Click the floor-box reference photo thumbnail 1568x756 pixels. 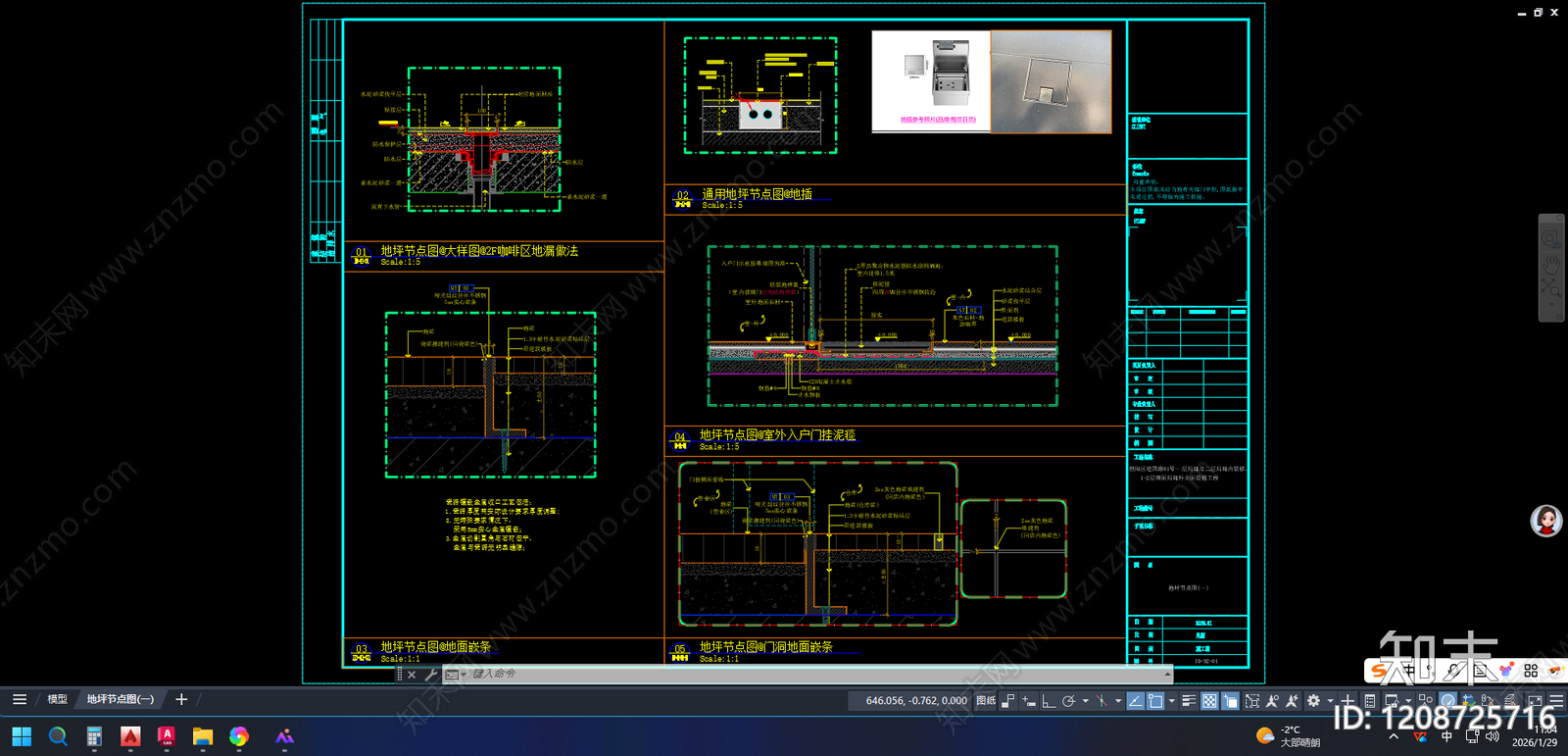(931, 80)
